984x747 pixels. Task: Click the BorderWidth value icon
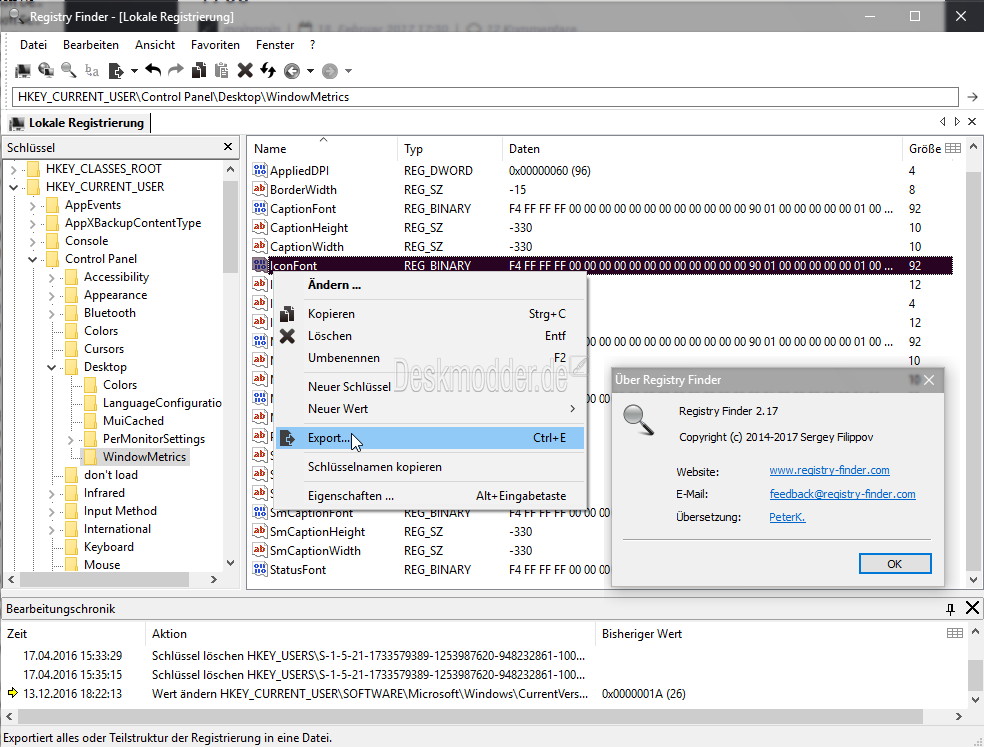pyautogui.click(x=260, y=189)
